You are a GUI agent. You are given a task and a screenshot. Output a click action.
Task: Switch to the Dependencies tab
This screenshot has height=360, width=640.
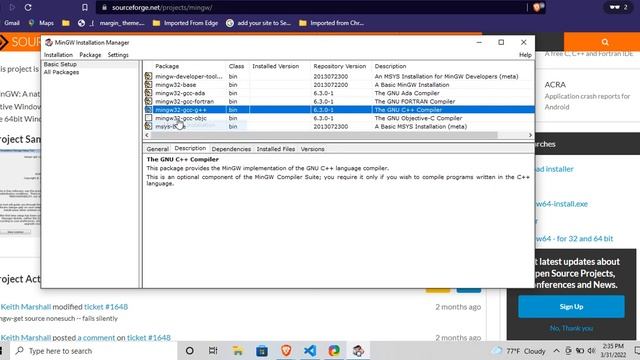(231, 149)
